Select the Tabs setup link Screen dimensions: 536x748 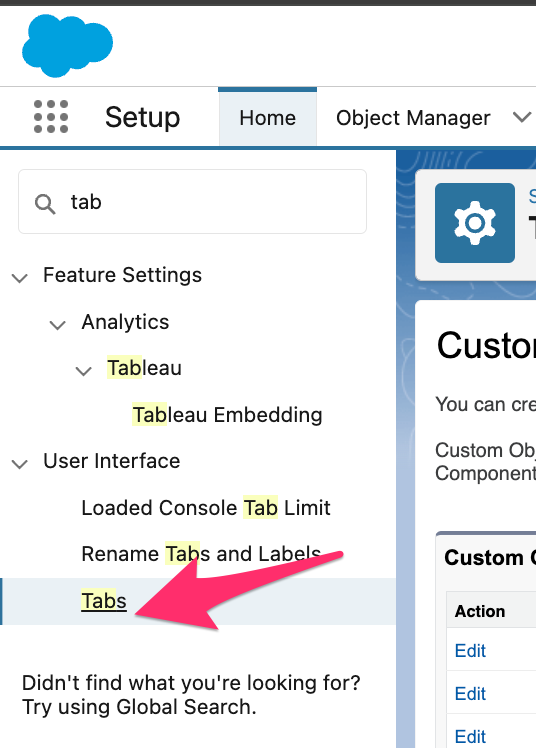pyautogui.click(x=104, y=601)
